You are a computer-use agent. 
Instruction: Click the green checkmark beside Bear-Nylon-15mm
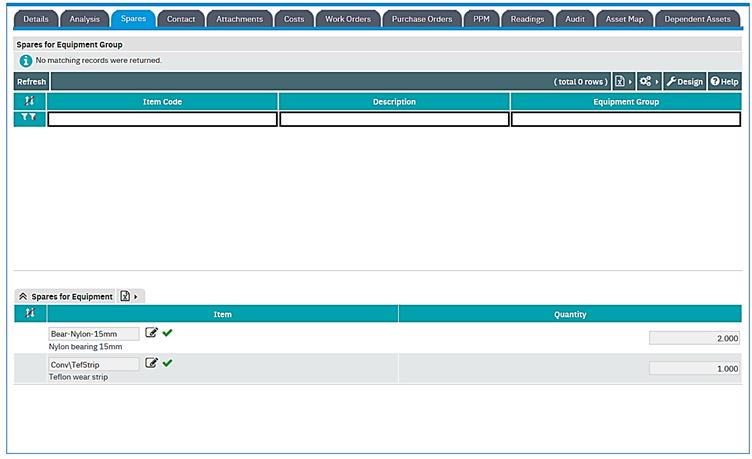167,333
